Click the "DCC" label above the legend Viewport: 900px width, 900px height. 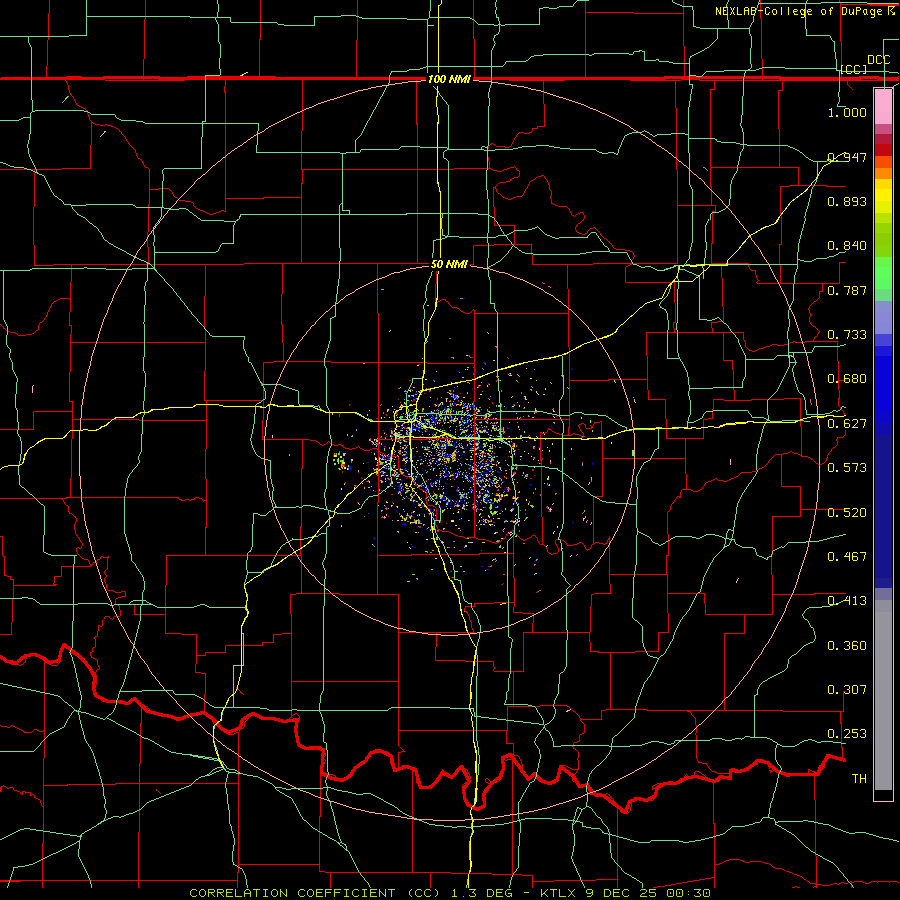point(879,60)
